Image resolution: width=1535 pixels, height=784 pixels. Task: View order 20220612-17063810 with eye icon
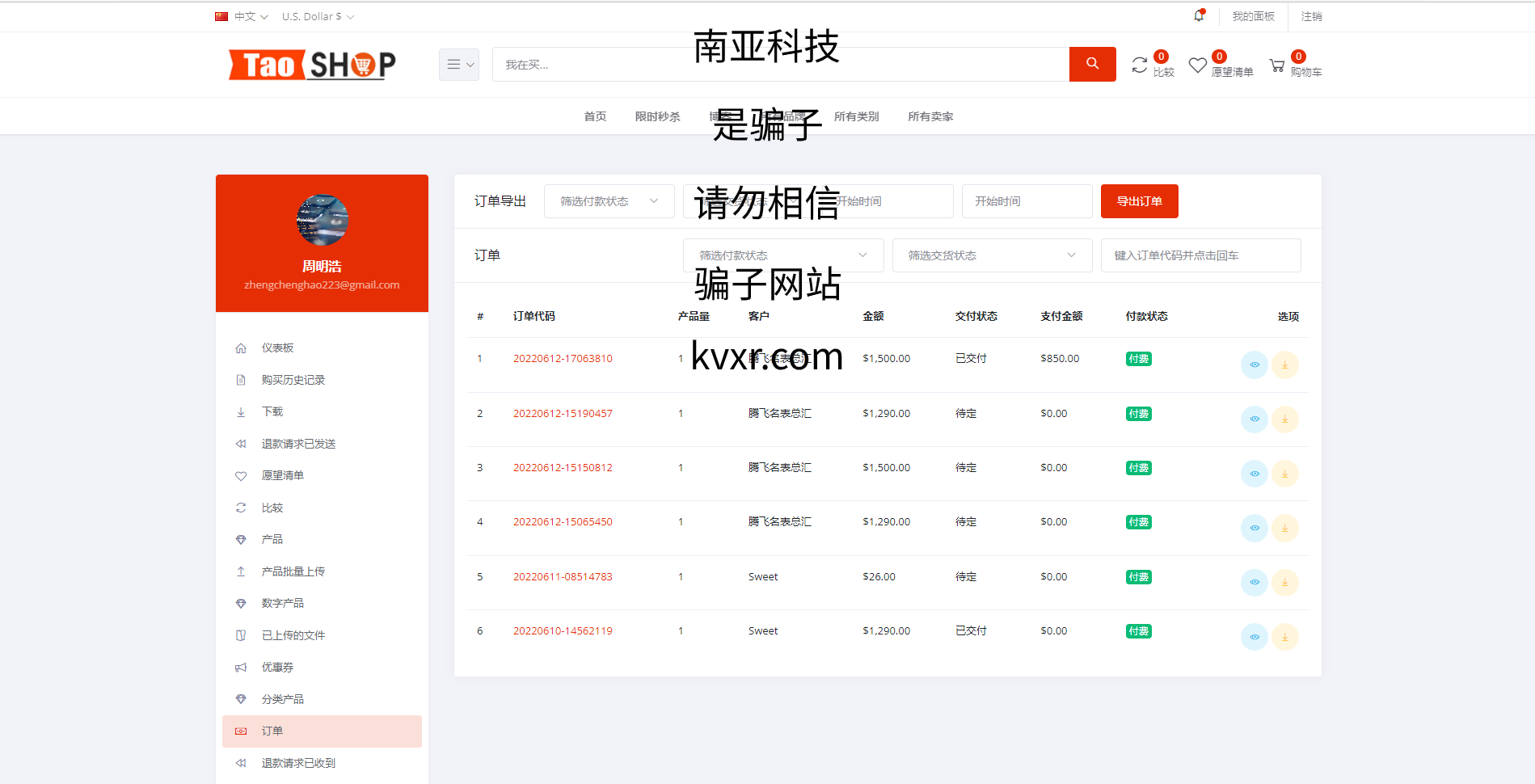[1254, 365]
